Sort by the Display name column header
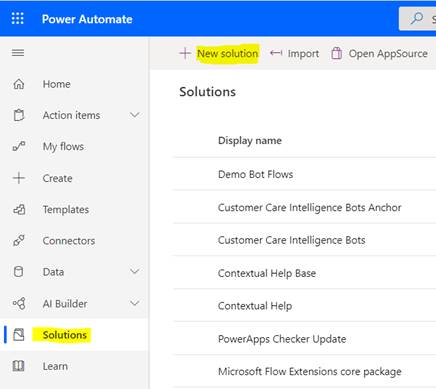 pos(250,141)
